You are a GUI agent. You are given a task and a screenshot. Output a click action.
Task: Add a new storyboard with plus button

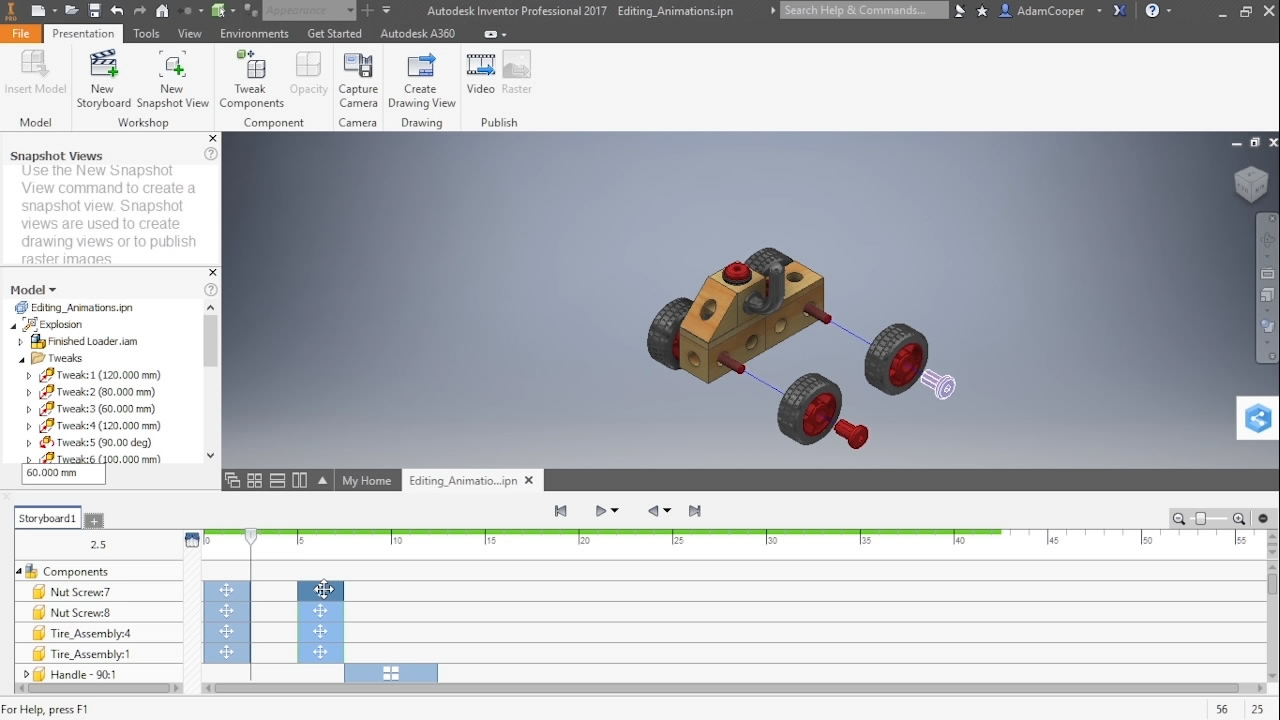pyautogui.click(x=94, y=520)
